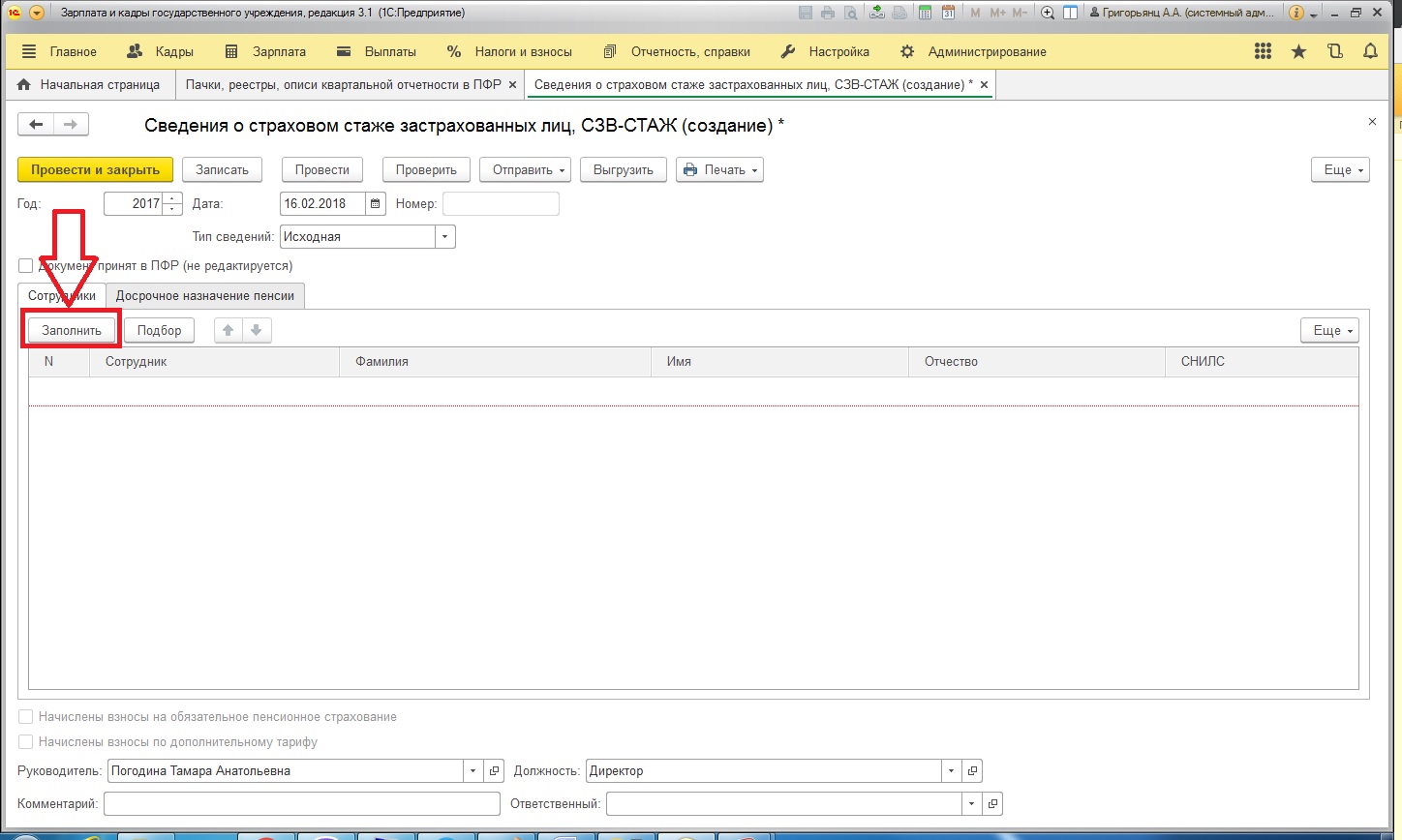
Task: Switch to 'Досрочное назначение пенсии' tab
Action: (205, 296)
